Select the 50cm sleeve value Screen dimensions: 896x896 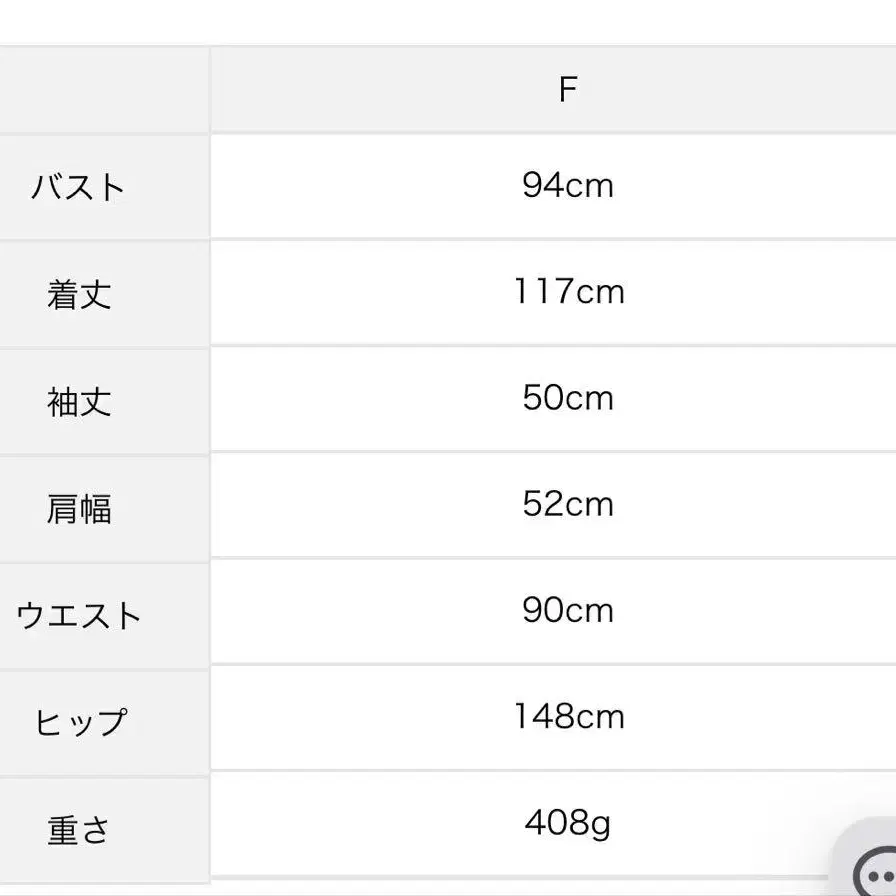click(x=567, y=398)
